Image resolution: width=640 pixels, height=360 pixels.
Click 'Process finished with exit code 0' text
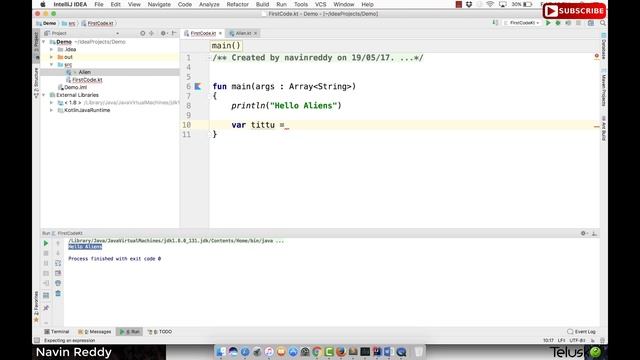115,259
